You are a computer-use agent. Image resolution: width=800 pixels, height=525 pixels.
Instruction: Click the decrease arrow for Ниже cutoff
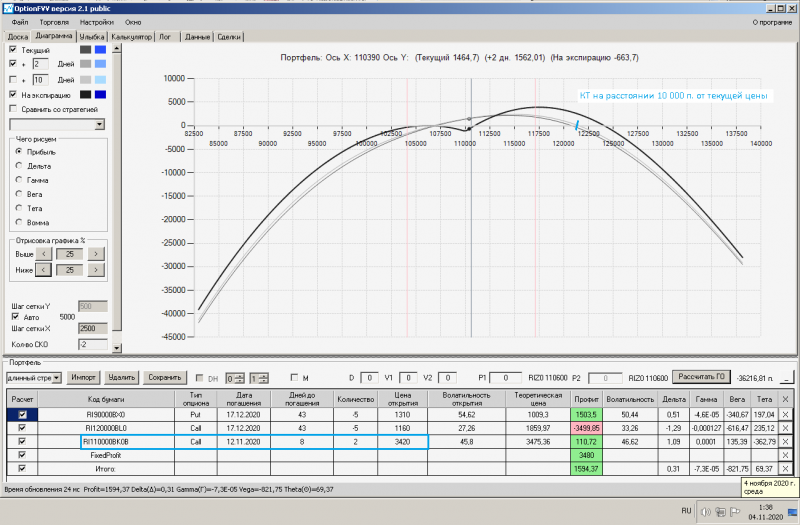45,269
